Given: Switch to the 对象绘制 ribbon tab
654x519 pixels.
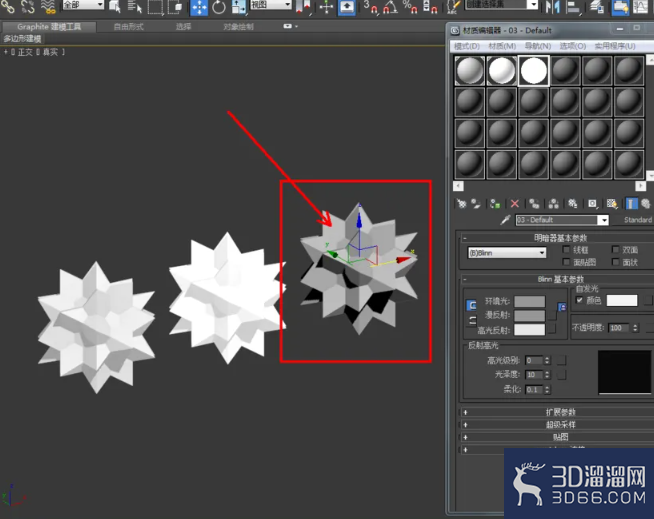Looking at the screenshot, I should (238, 27).
